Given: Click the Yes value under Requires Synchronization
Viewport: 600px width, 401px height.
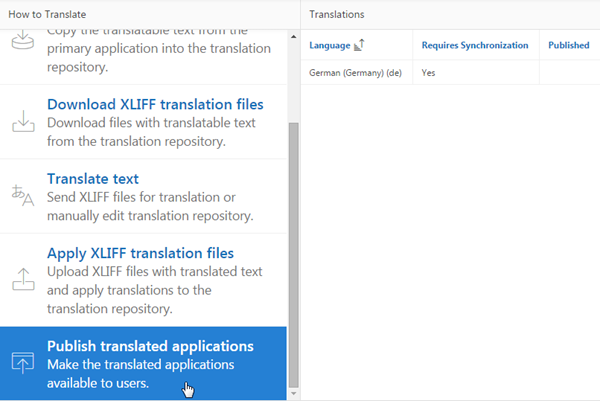Looking at the screenshot, I should tap(429, 73).
